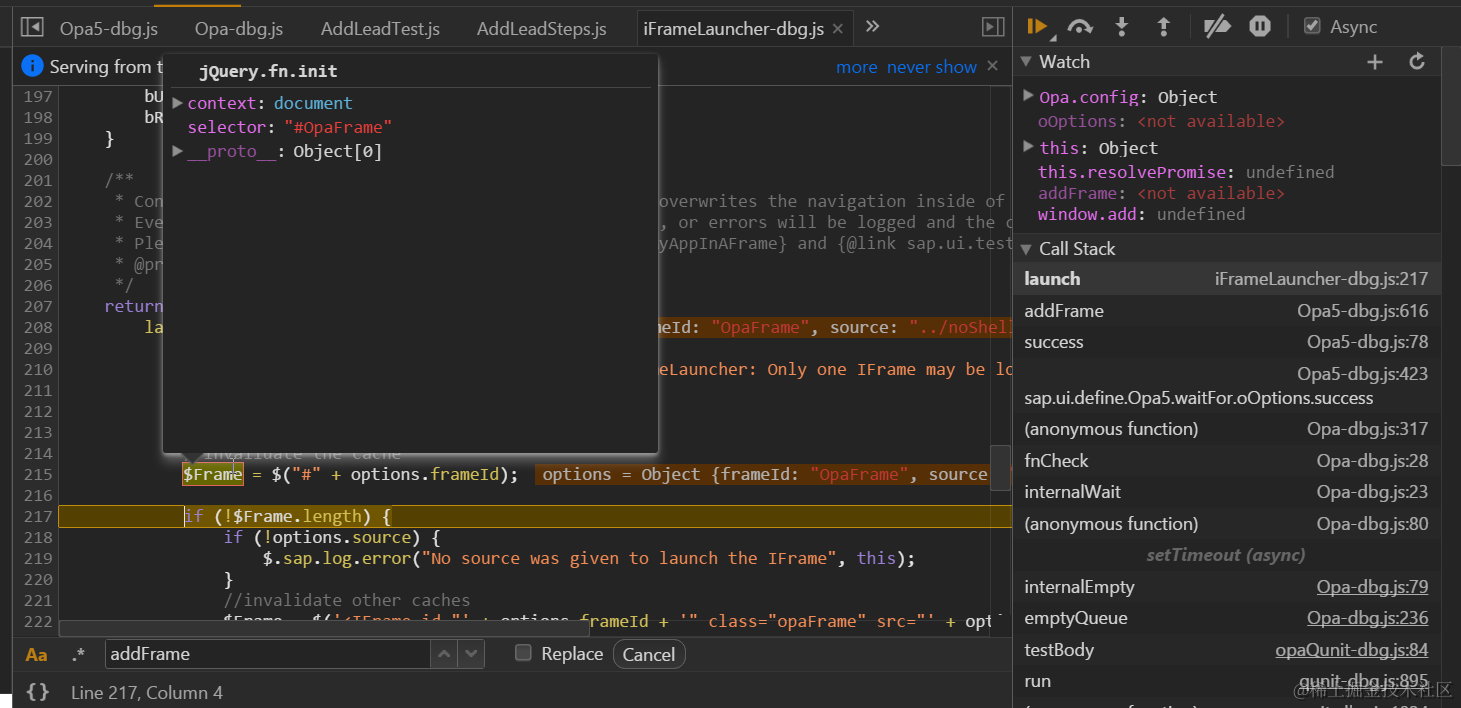Enable the Async checkbox
Screen dimensions: 1461x708
pos(1312,26)
